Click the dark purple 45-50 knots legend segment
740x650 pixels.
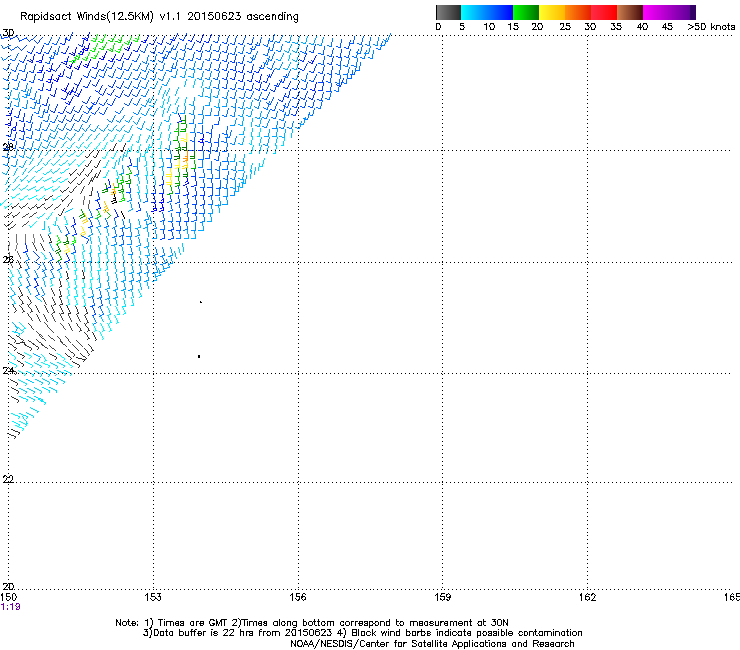click(x=682, y=12)
